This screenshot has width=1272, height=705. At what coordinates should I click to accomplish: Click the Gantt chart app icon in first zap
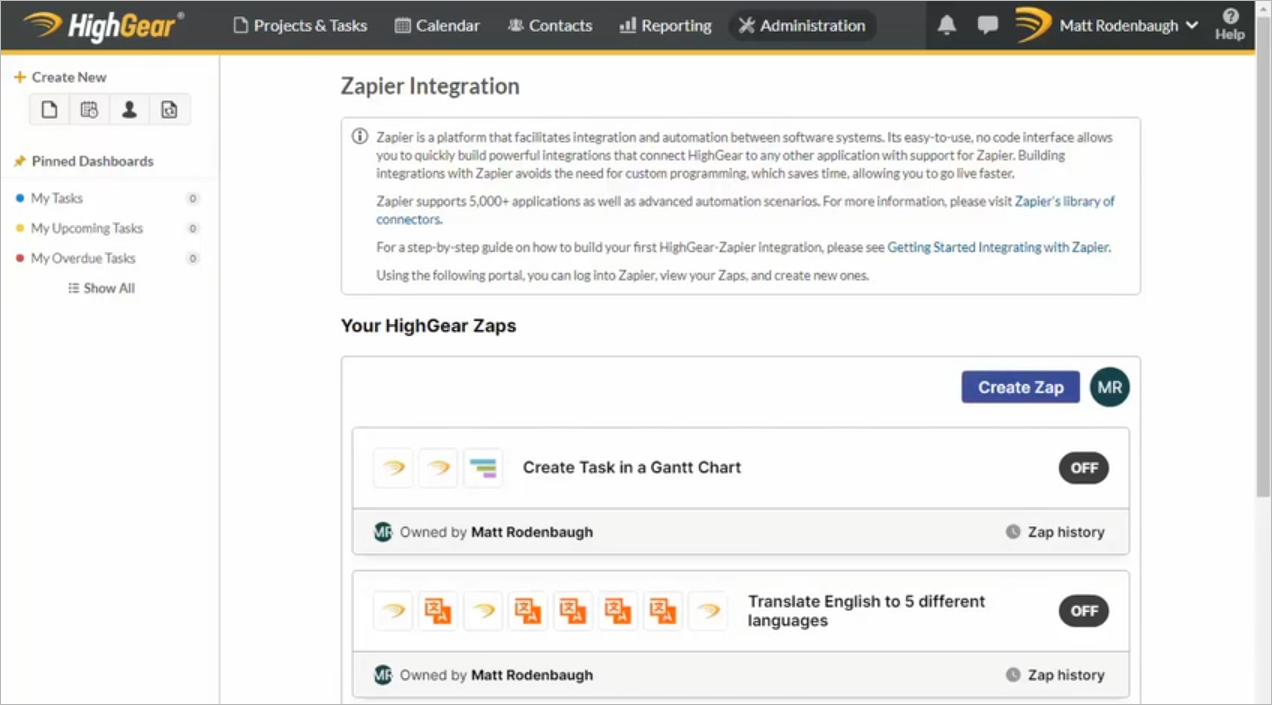(x=483, y=468)
